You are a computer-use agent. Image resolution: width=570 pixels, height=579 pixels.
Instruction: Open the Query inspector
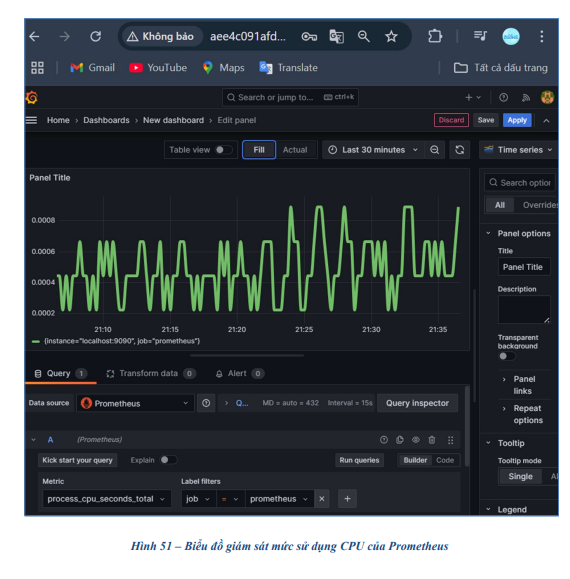pos(417,403)
